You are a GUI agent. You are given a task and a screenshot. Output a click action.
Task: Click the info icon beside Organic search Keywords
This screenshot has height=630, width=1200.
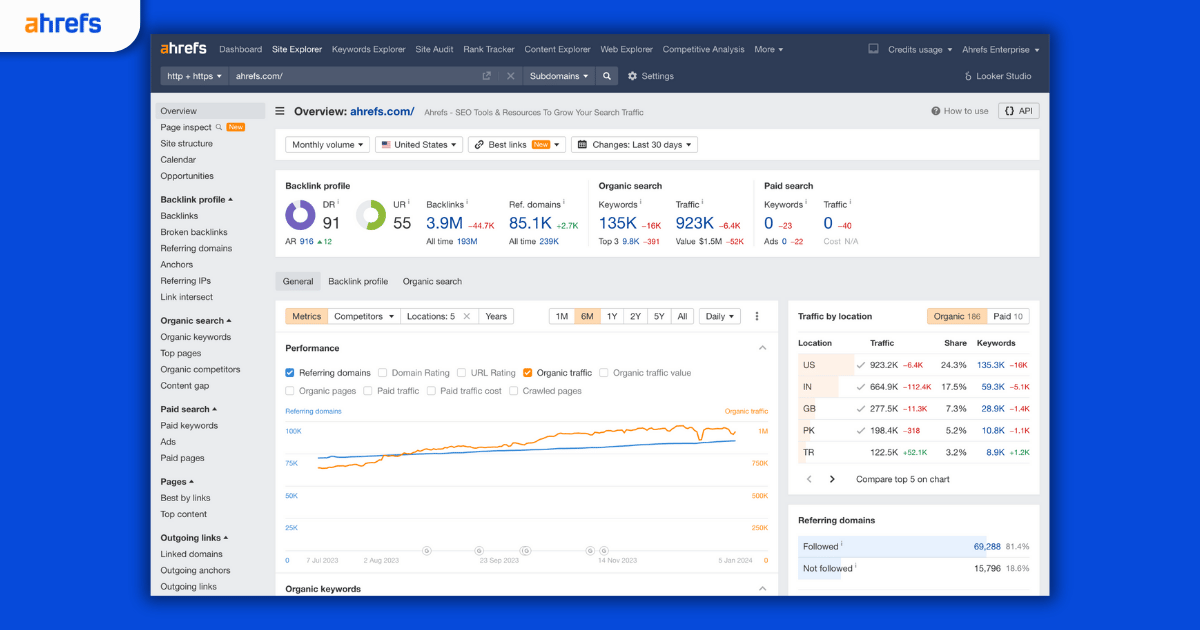click(x=642, y=203)
